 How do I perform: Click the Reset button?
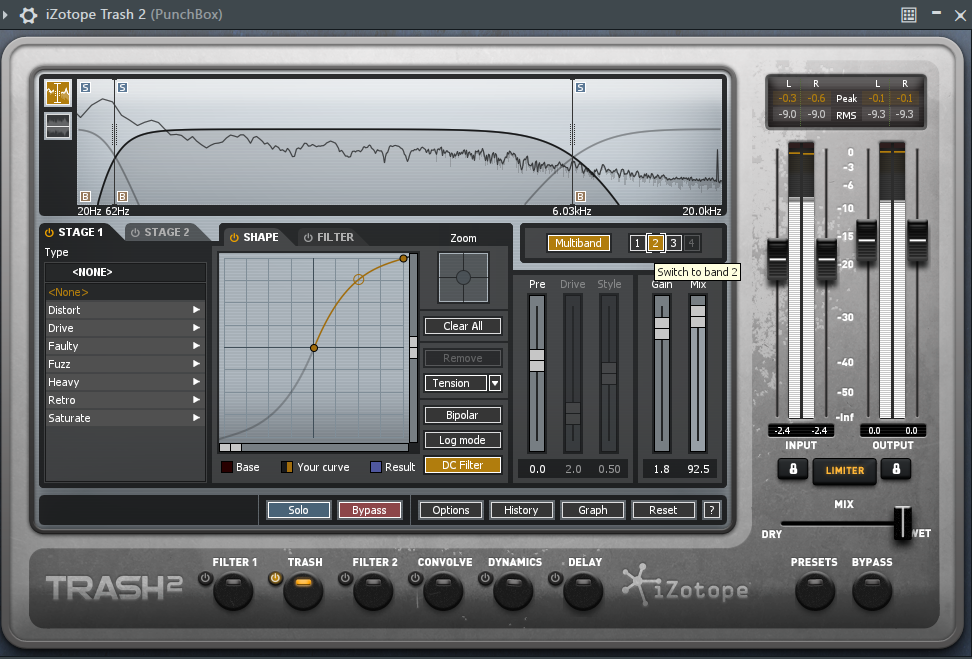[663, 510]
